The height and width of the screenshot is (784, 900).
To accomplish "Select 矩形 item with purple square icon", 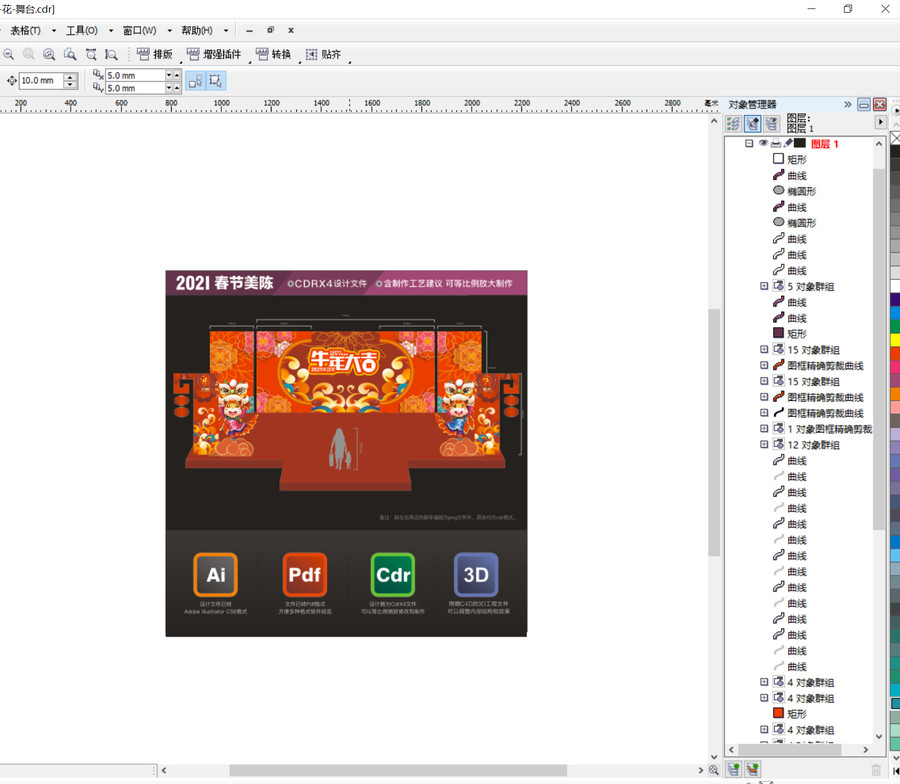I will pyautogui.click(x=797, y=334).
